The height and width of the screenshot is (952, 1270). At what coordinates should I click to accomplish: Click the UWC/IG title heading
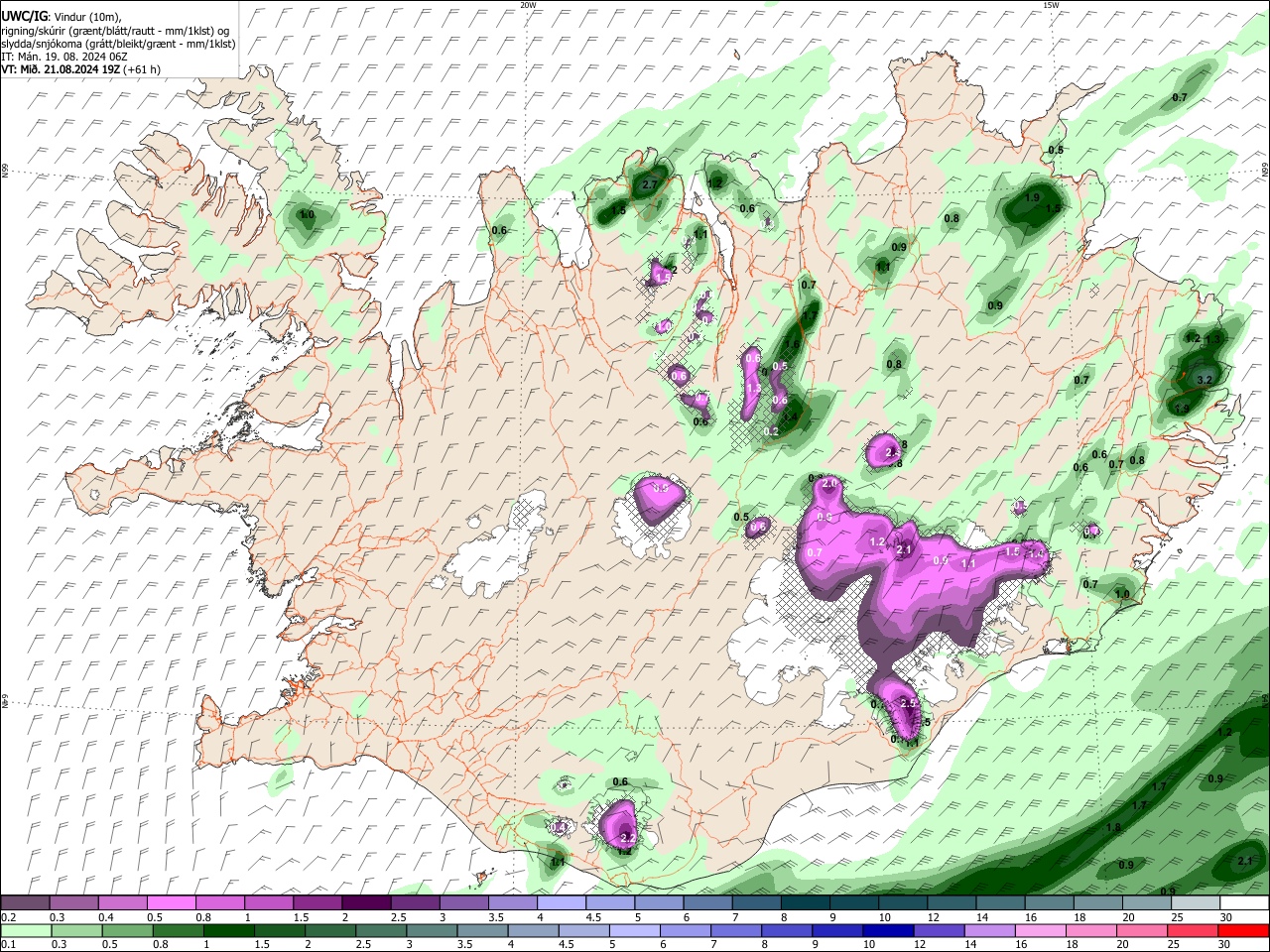(23, 16)
